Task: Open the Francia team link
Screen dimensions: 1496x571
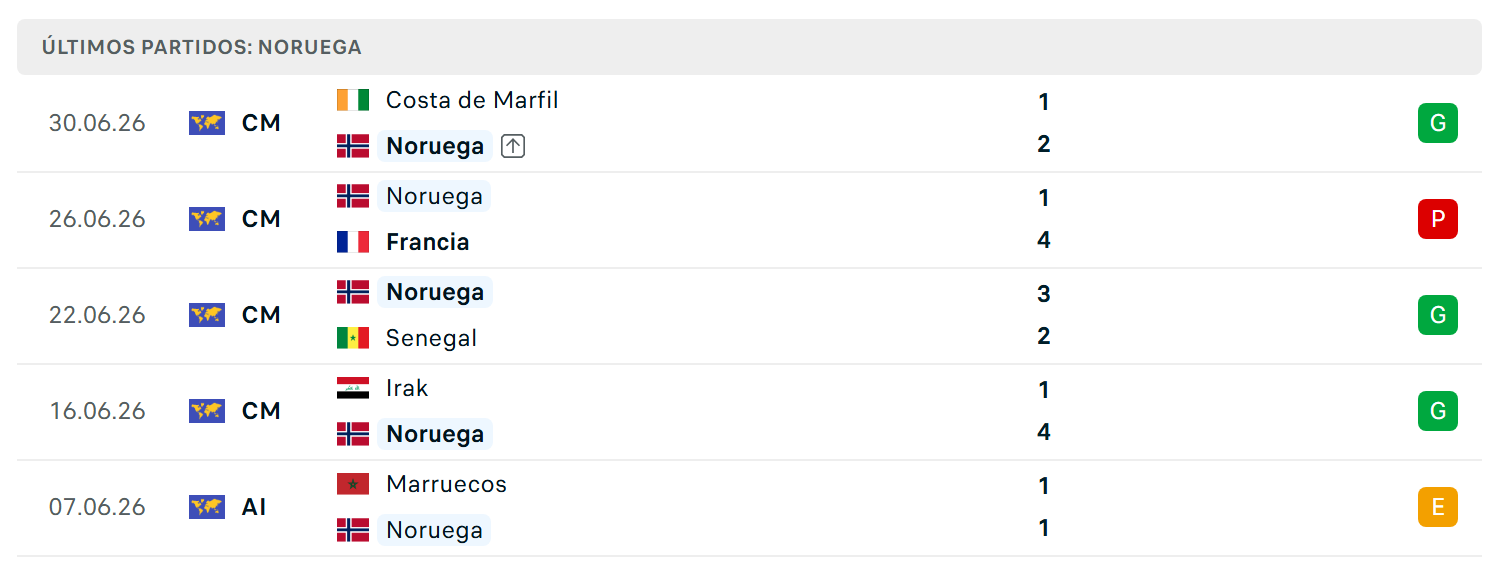Action: pyautogui.click(x=427, y=242)
